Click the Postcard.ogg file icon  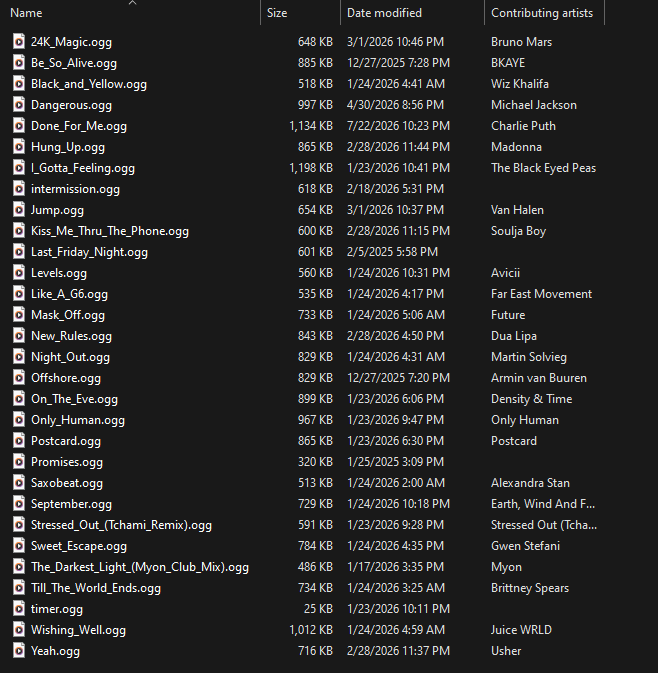[x=18, y=441]
